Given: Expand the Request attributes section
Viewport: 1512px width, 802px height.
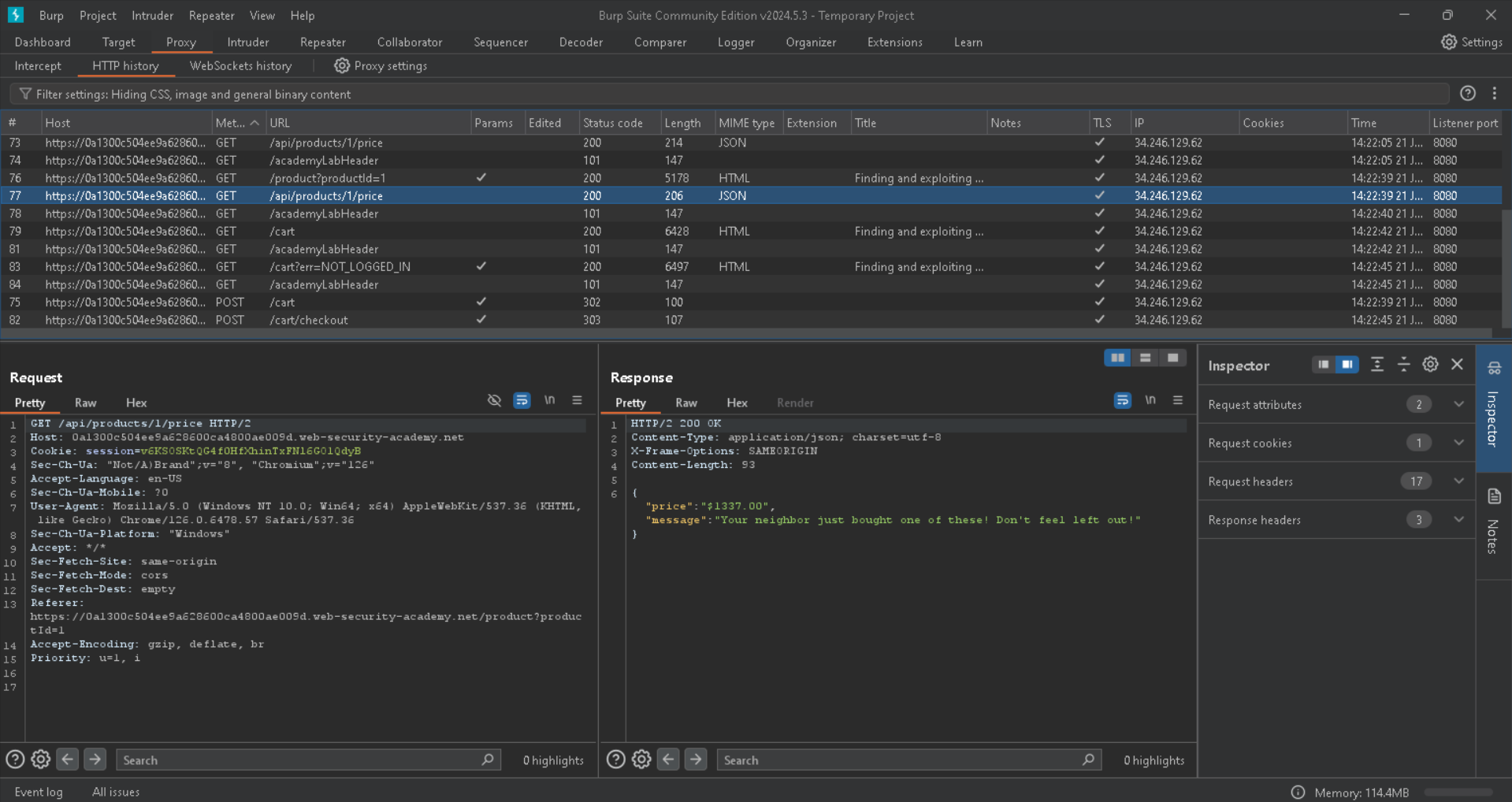Looking at the screenshot, I should point(1458,405).
